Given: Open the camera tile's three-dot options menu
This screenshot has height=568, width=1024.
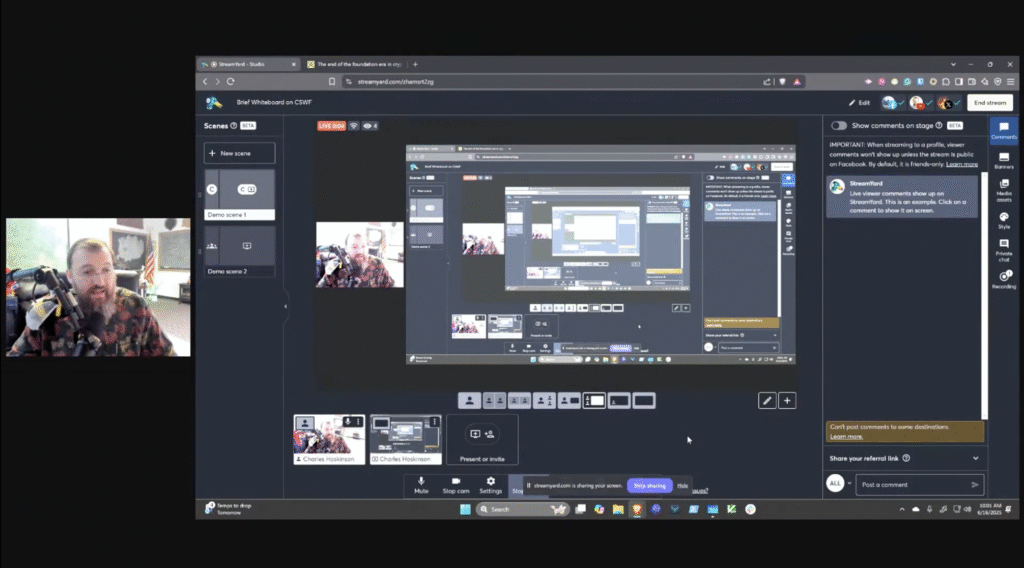Looking at the screenshot, I should pyautogui.click(x=358, y=422).
